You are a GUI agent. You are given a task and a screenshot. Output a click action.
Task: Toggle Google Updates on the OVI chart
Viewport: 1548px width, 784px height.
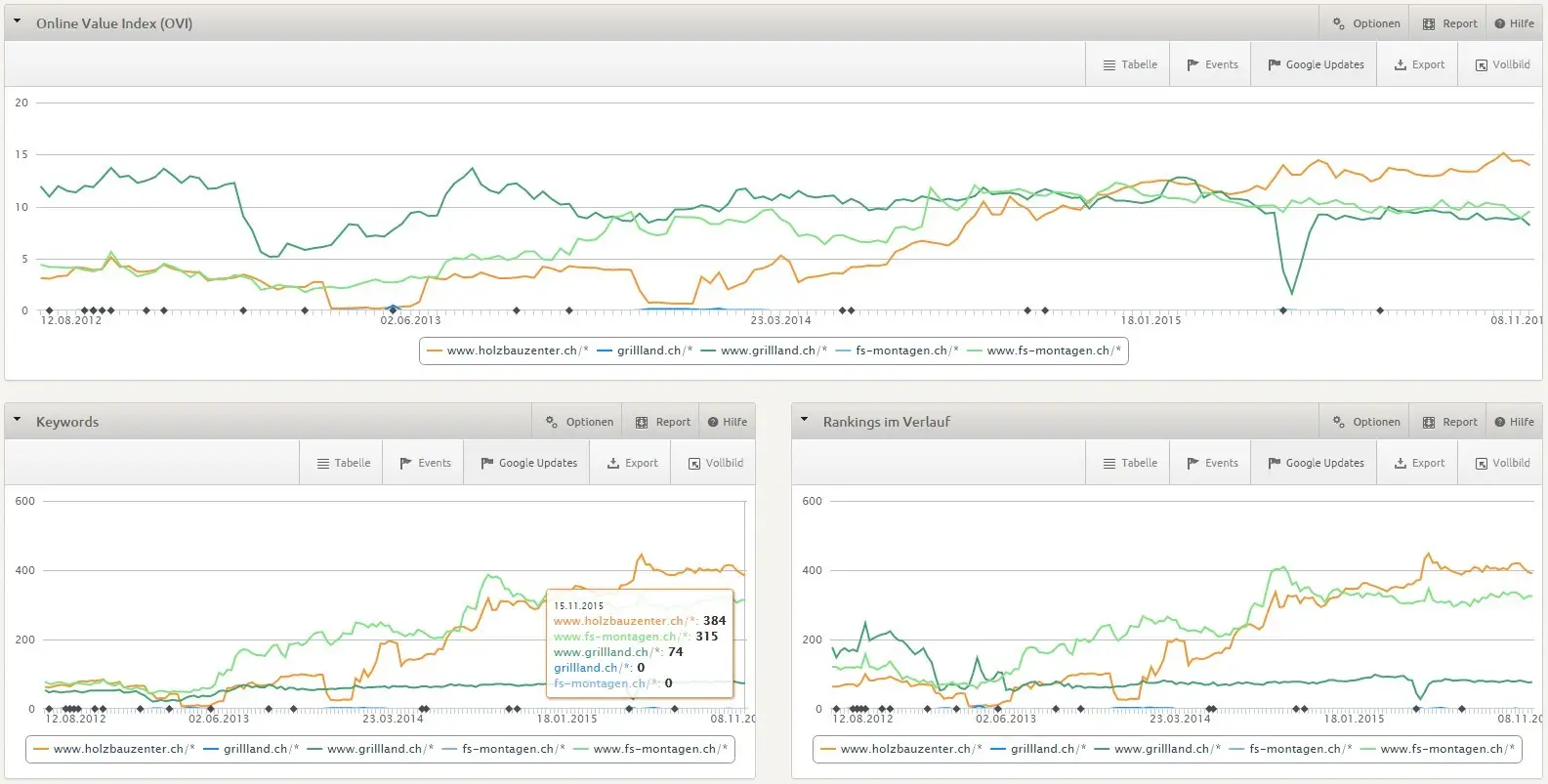point(1316,64)
